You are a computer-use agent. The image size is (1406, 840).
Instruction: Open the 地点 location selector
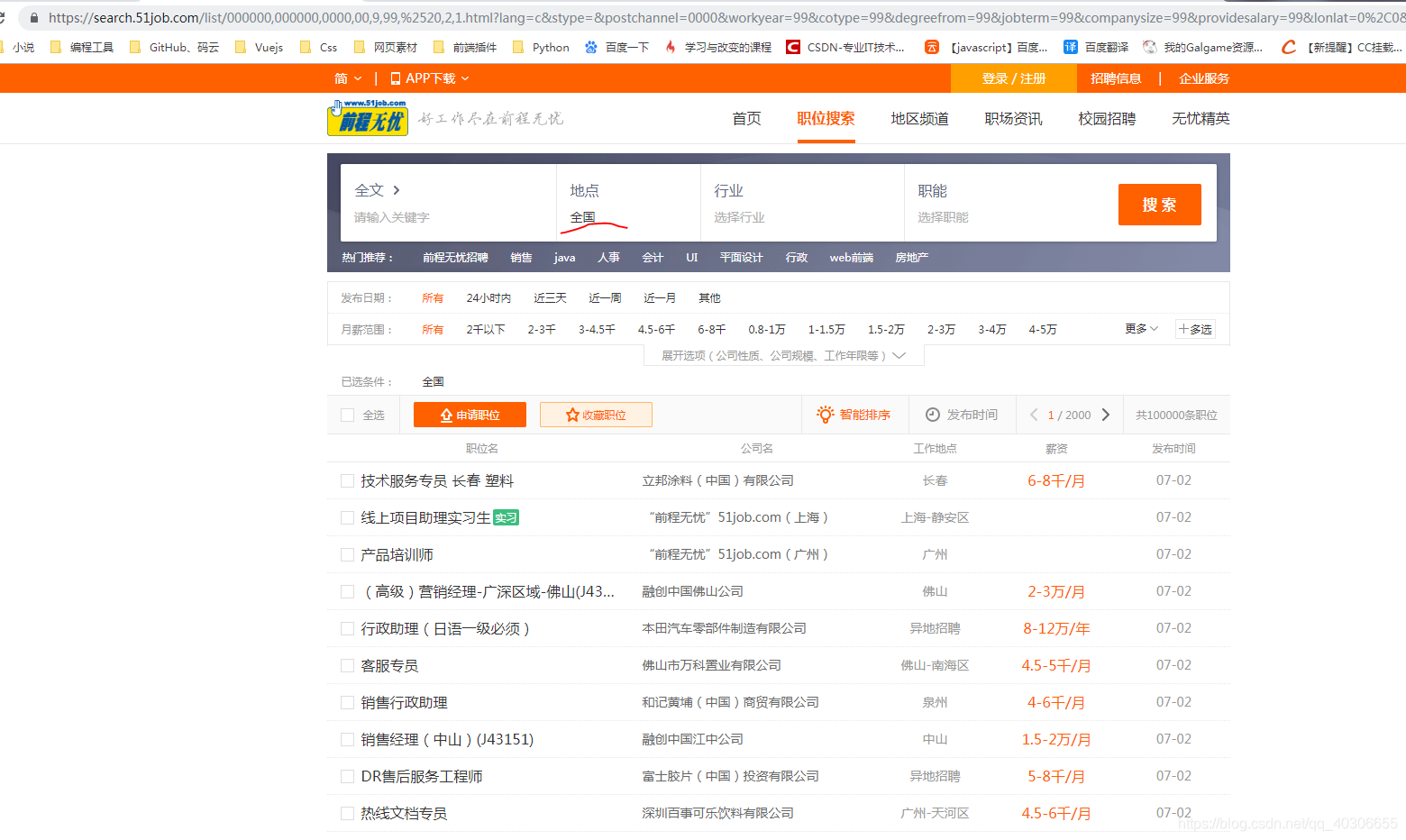(628, 203)
